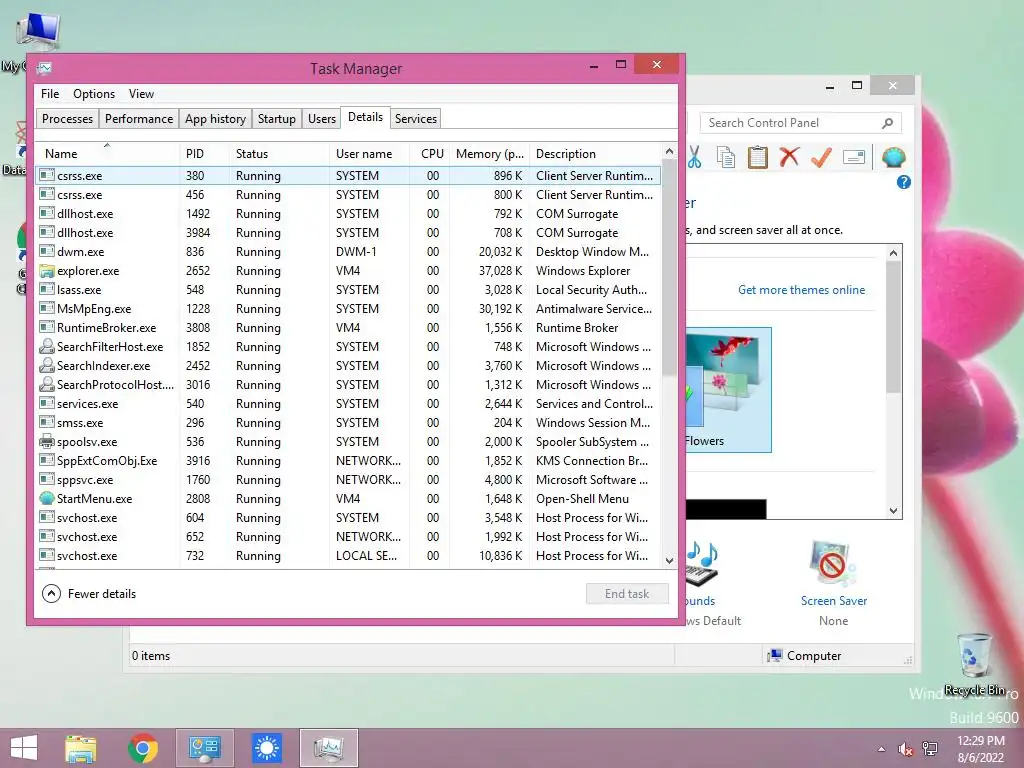Show hidden tray icons arrow
1024x768 pixels.
pyautogui.click(x=882, y=749)
